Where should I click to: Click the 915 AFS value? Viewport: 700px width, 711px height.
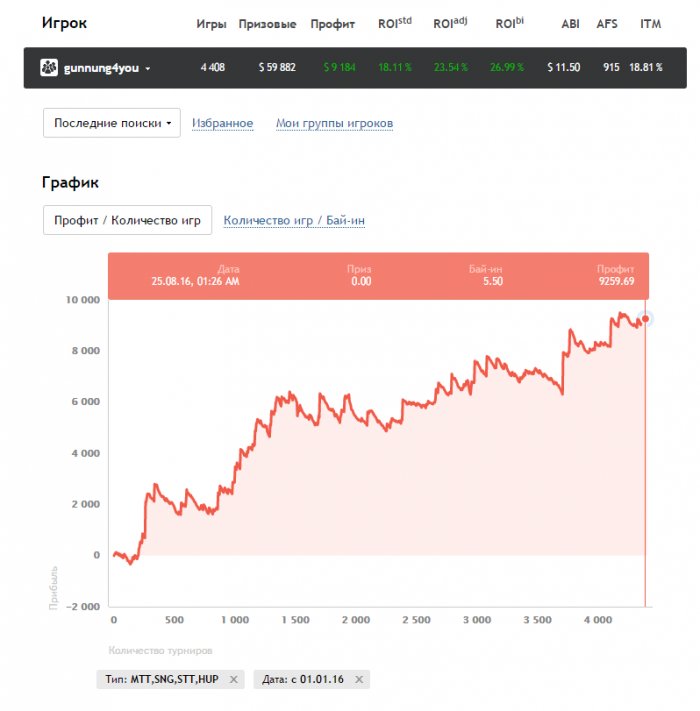coord(611,68)
